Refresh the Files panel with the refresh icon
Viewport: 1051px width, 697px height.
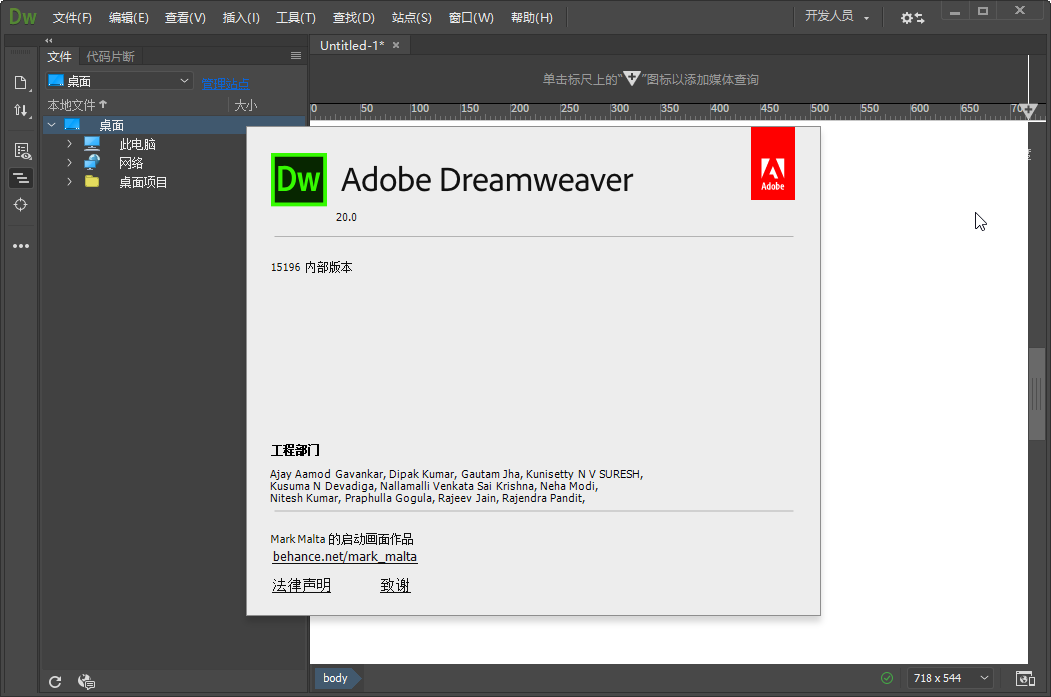click(56, 681)
